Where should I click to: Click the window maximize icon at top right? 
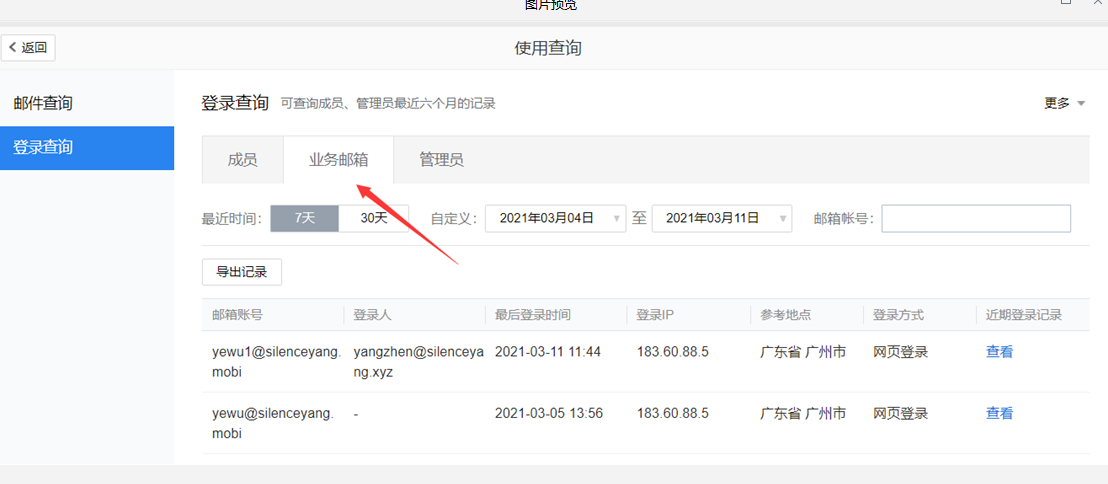click(1066, 3)
